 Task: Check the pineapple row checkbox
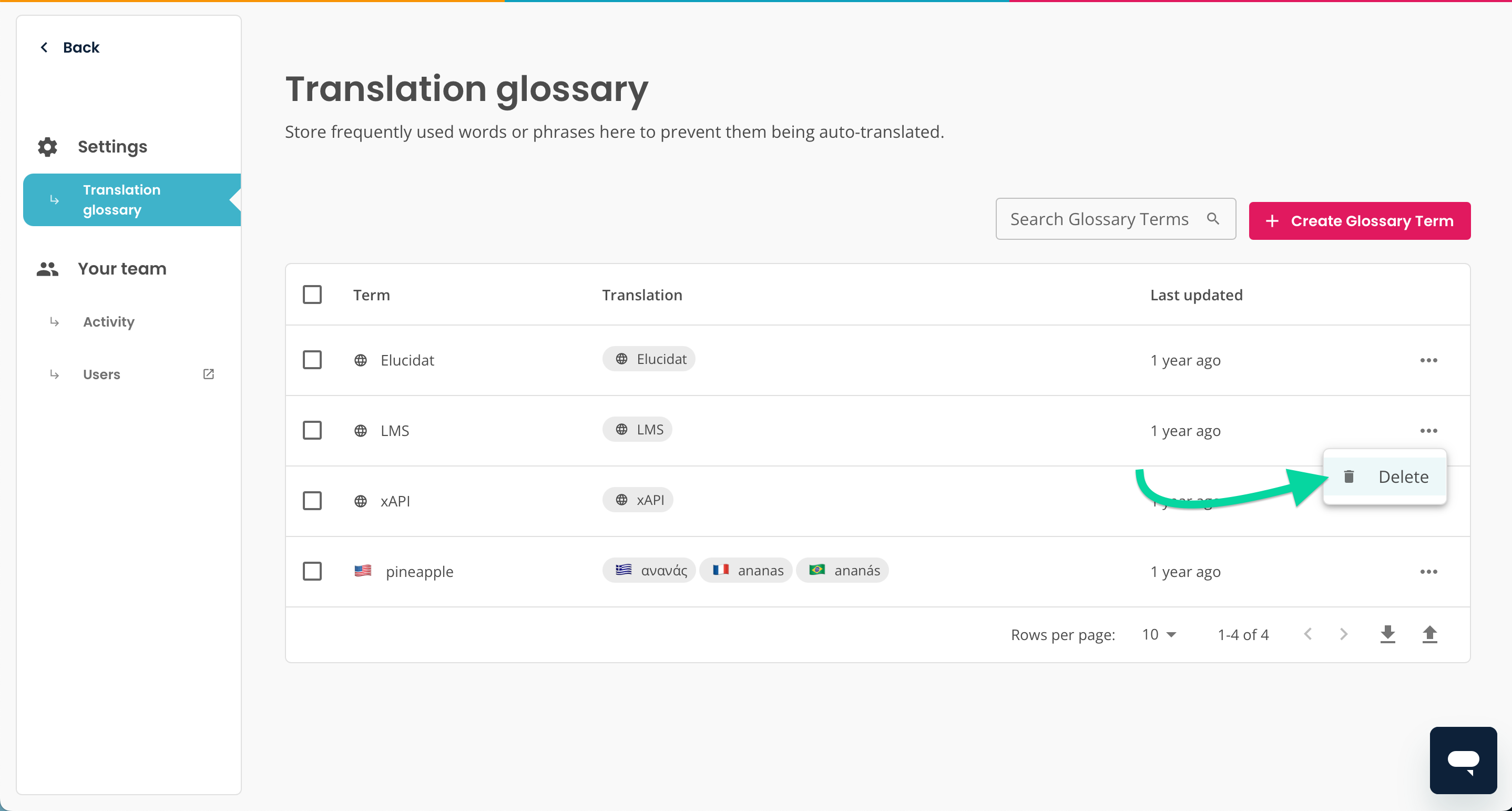(x=312, y=571)
